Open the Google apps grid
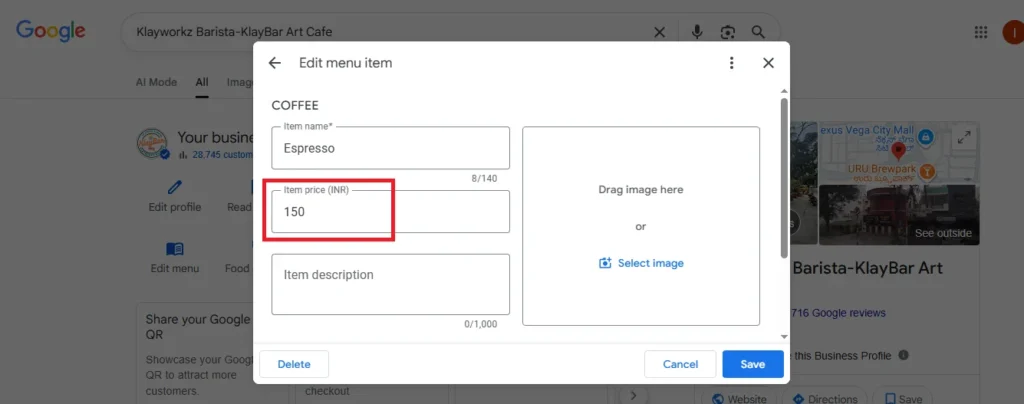The width and height of the screenshot is (1024, 404). pos(980,33)
